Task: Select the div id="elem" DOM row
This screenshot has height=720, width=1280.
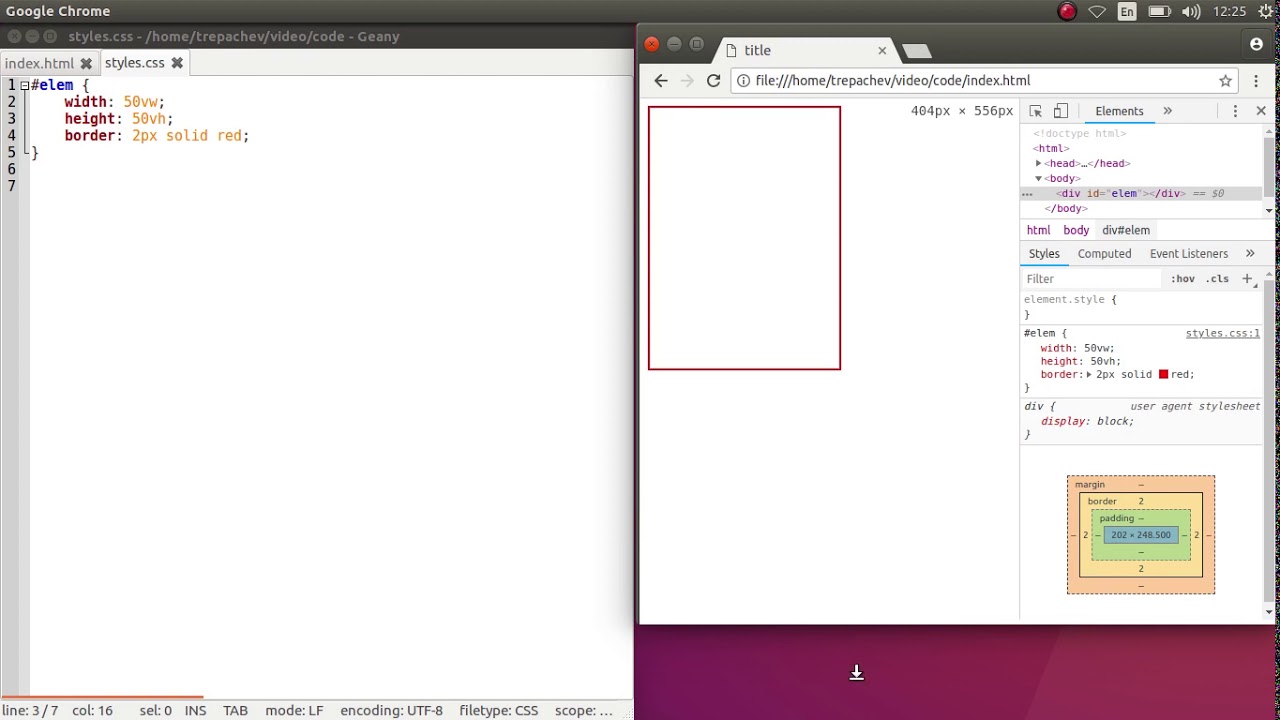Action: 1142,193
